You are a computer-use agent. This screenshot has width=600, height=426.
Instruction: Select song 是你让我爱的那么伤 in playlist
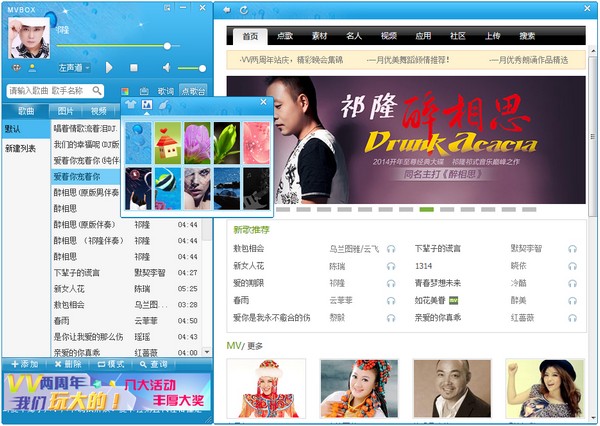126,337
